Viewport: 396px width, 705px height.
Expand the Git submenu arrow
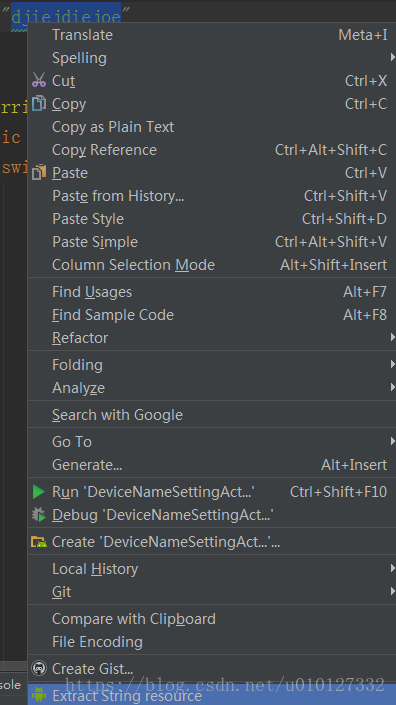click(393, 592)
